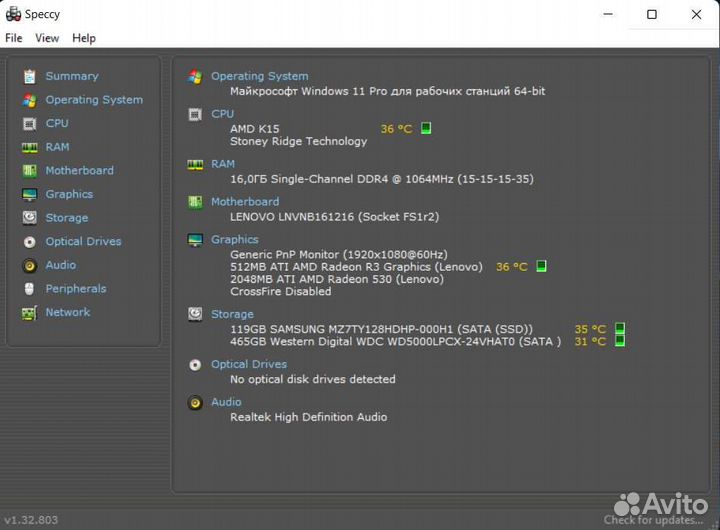Show Motherboard details from sidebar
720x530 pixels.
pyautogui.click(x=79, y=170)
